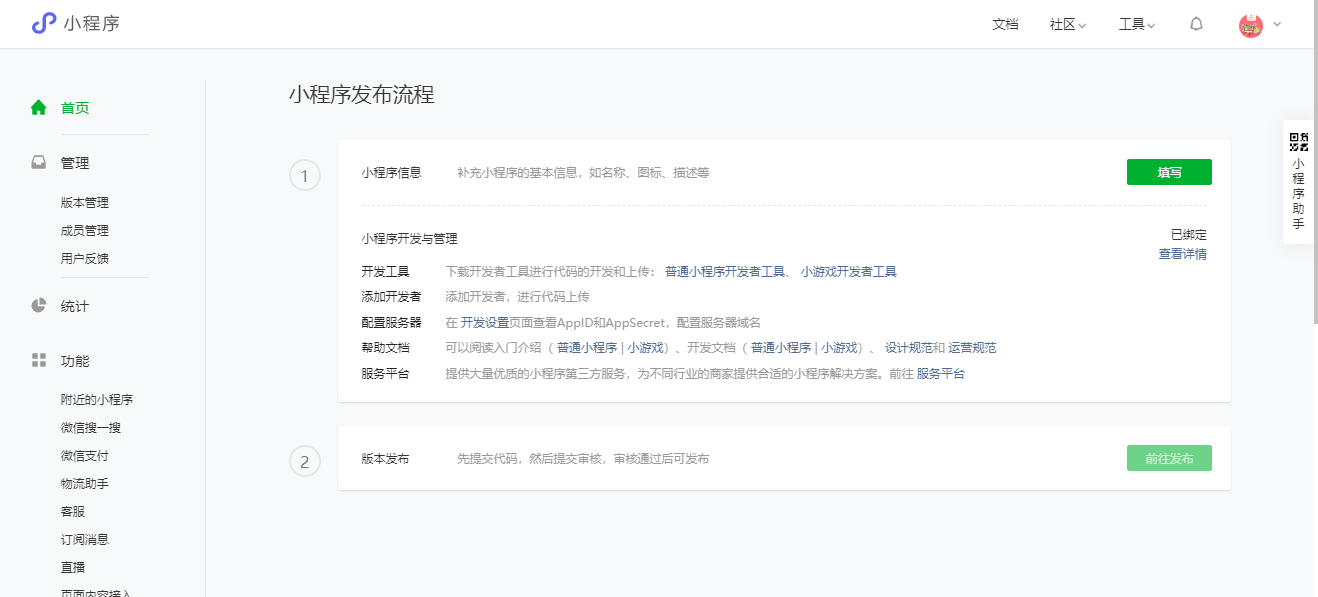Click the 统计 pie chart icon
Image resolution: width=1318 pixels, height=597 pixels.
pyautogui.click(x=38, y=305)
